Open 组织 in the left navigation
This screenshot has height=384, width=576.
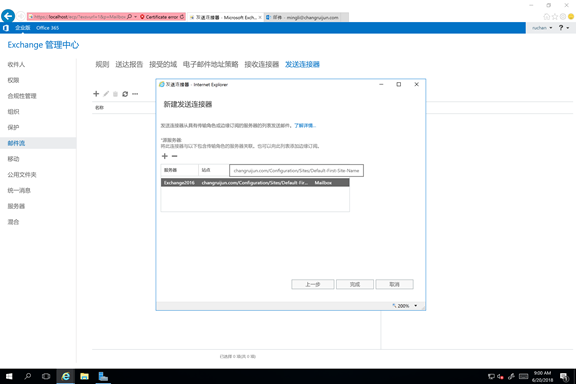[13, 112]
